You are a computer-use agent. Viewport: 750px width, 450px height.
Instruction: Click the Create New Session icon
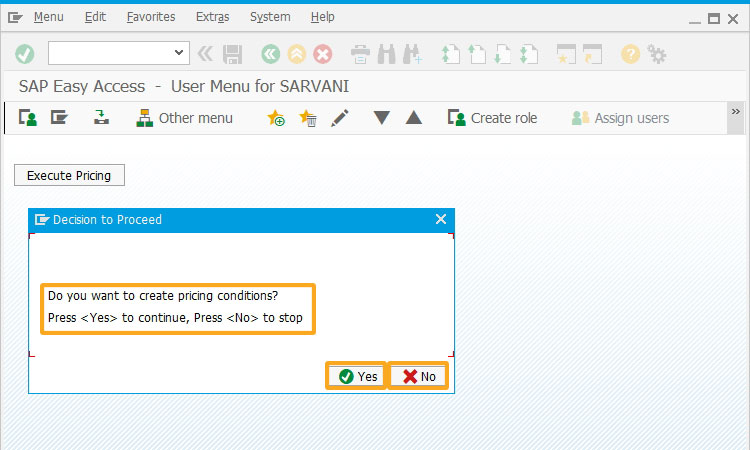(566, 54)
